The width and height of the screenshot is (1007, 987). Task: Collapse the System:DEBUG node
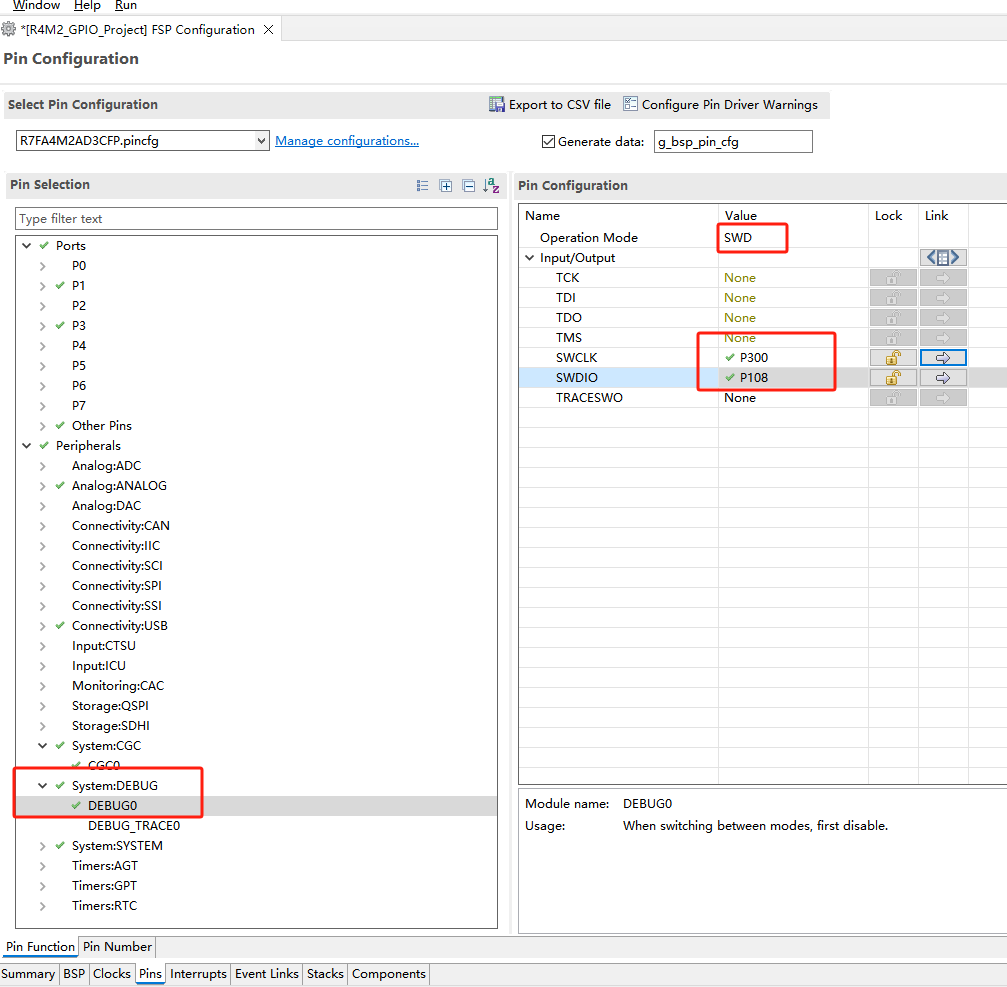click(x=42, y=785)
